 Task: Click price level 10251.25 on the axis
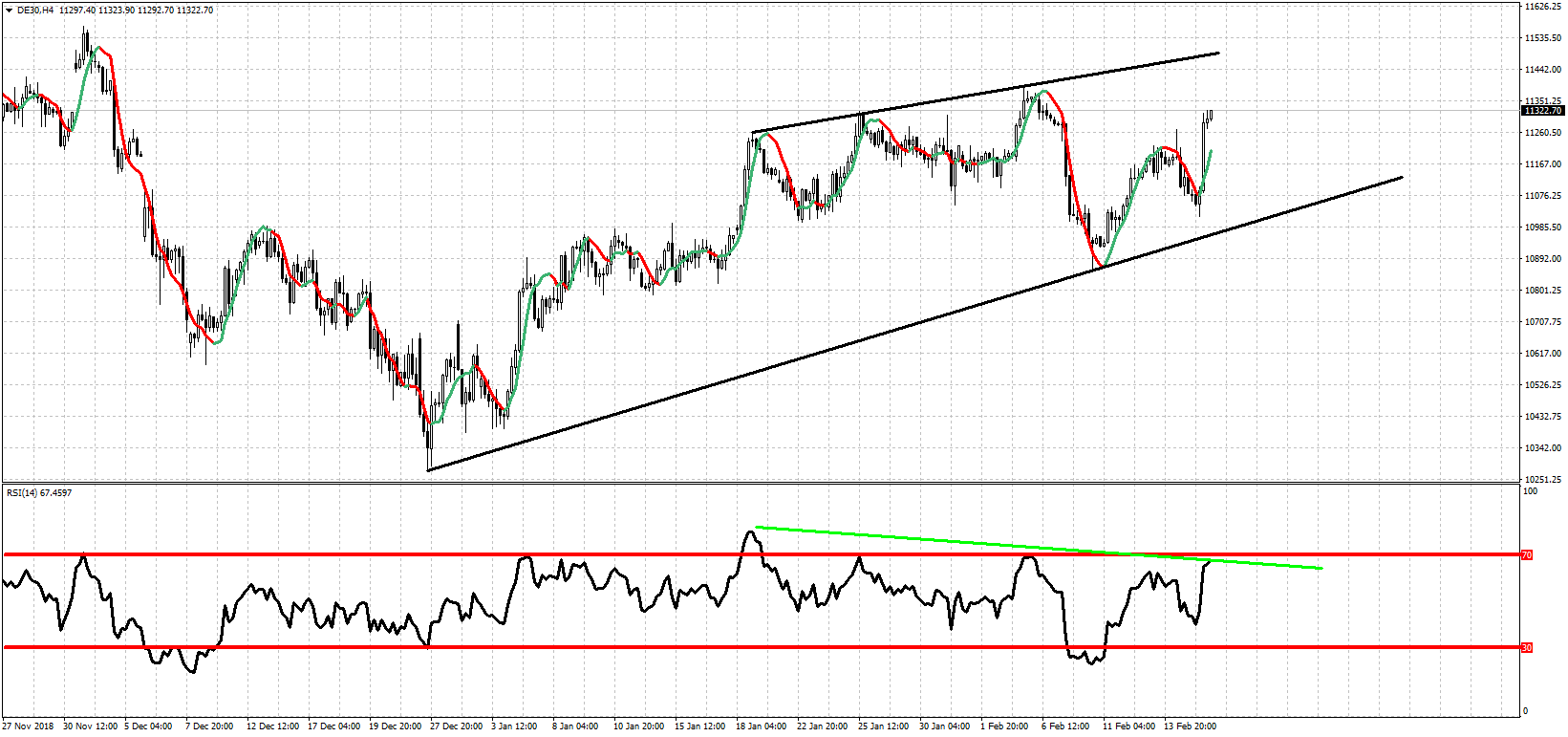pyautogui.click(x=1543, y=480)
